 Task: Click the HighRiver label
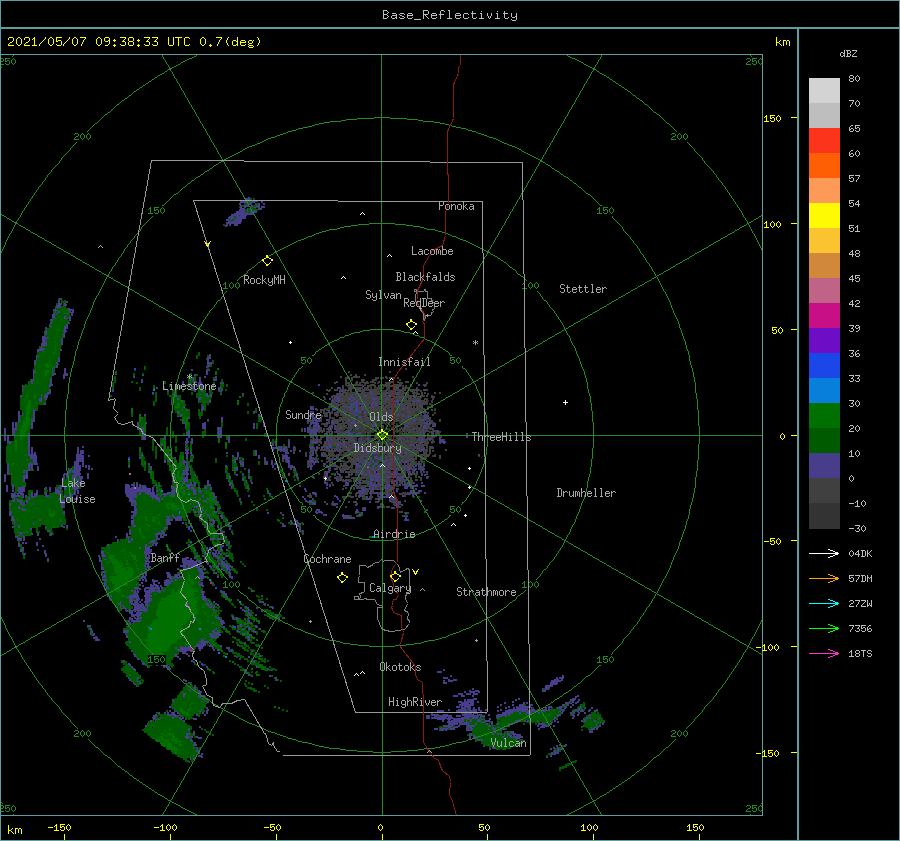(415, 702)
